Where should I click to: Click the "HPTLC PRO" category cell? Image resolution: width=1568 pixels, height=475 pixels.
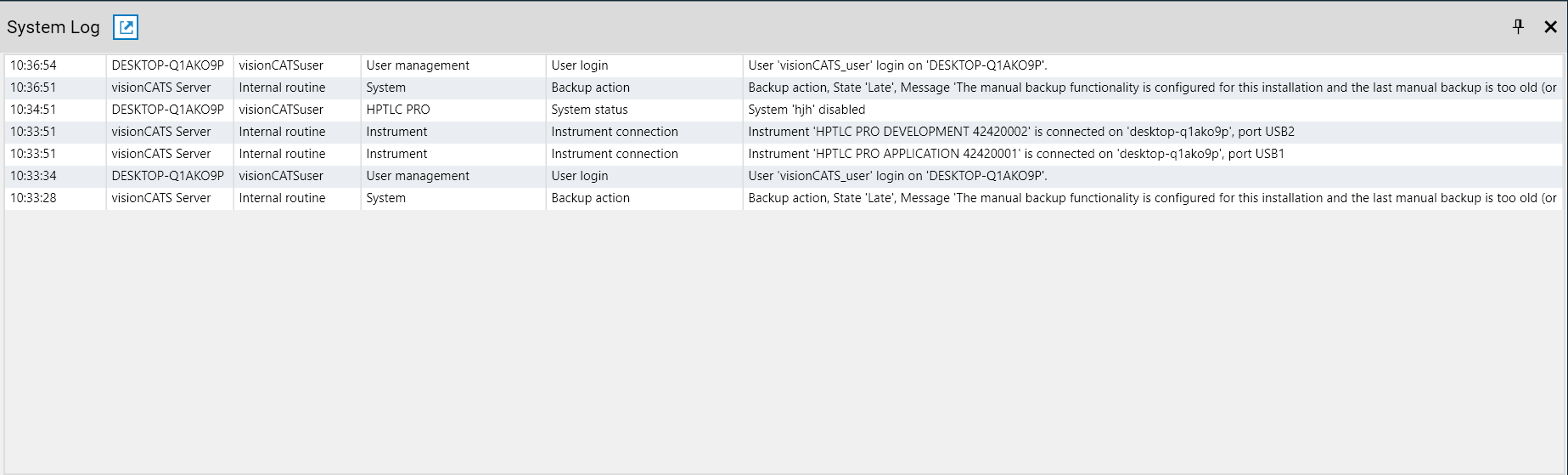tap(398, 110)
